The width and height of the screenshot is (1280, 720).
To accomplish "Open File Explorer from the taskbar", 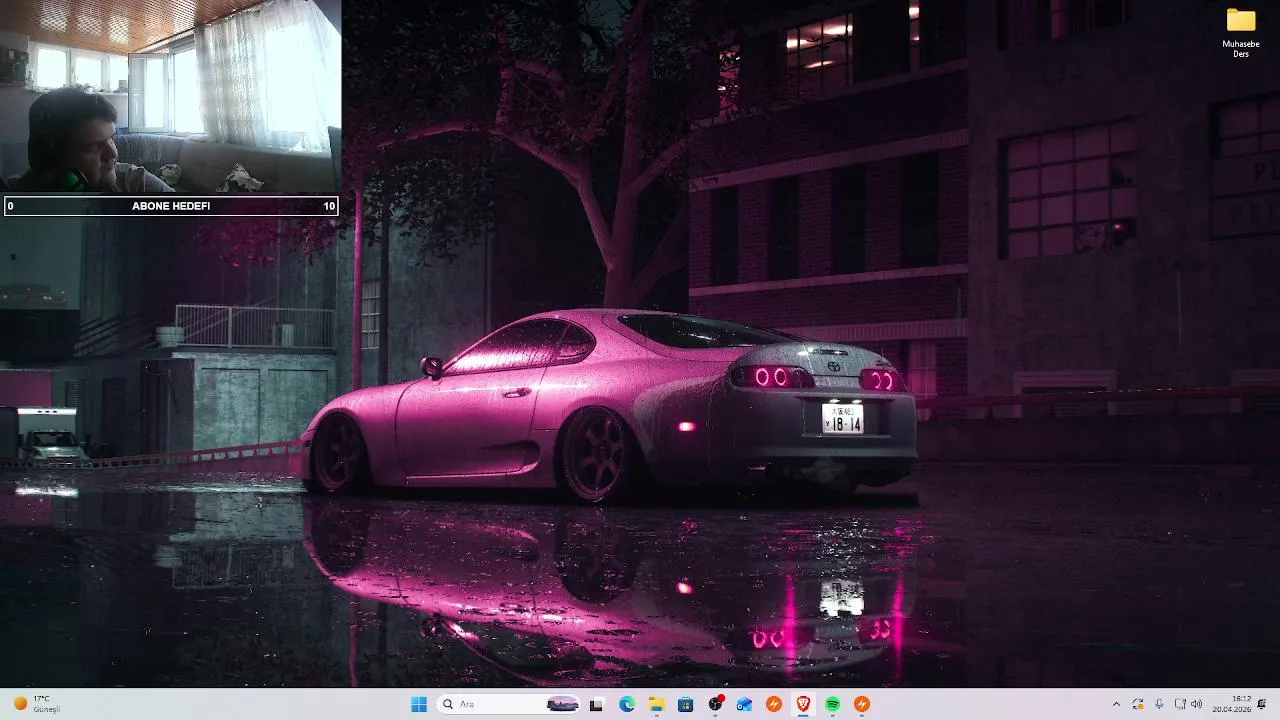I will pyautogui.click(x=656, y=704).
